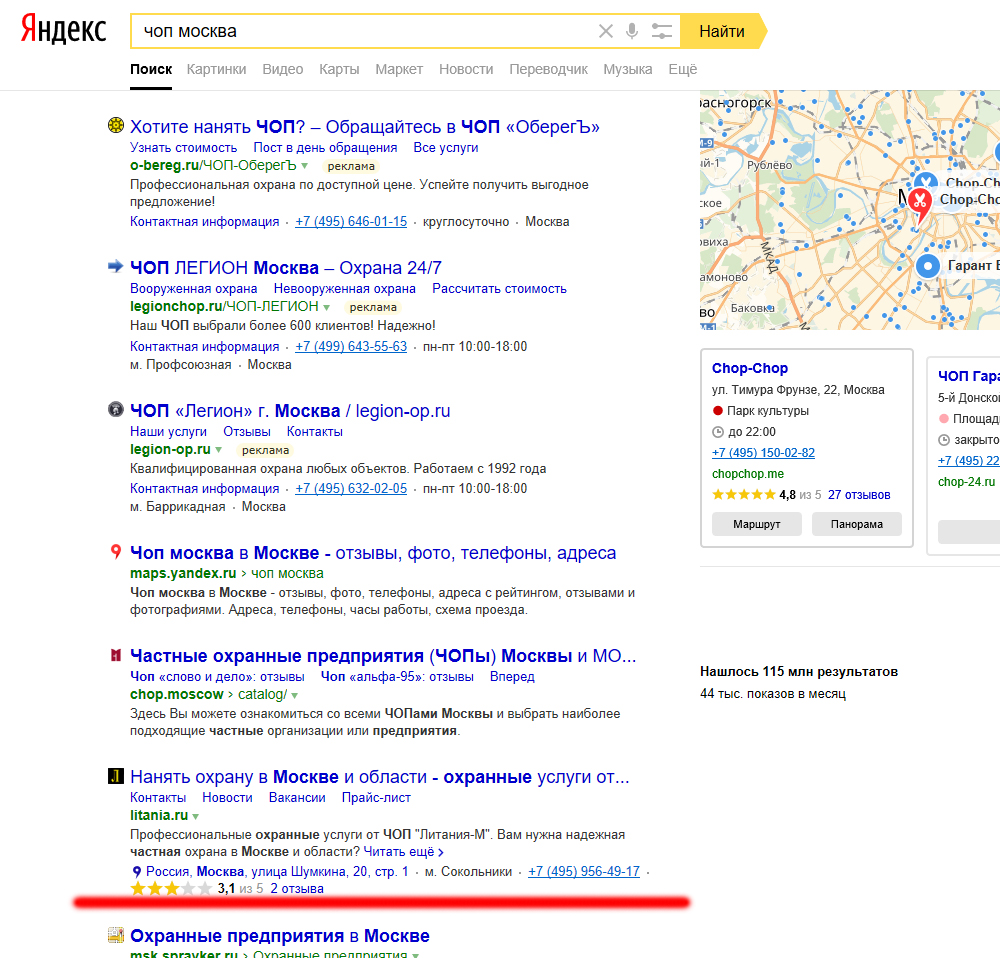Click the Панорама button in Chop-Chop card

click(857, 524)
